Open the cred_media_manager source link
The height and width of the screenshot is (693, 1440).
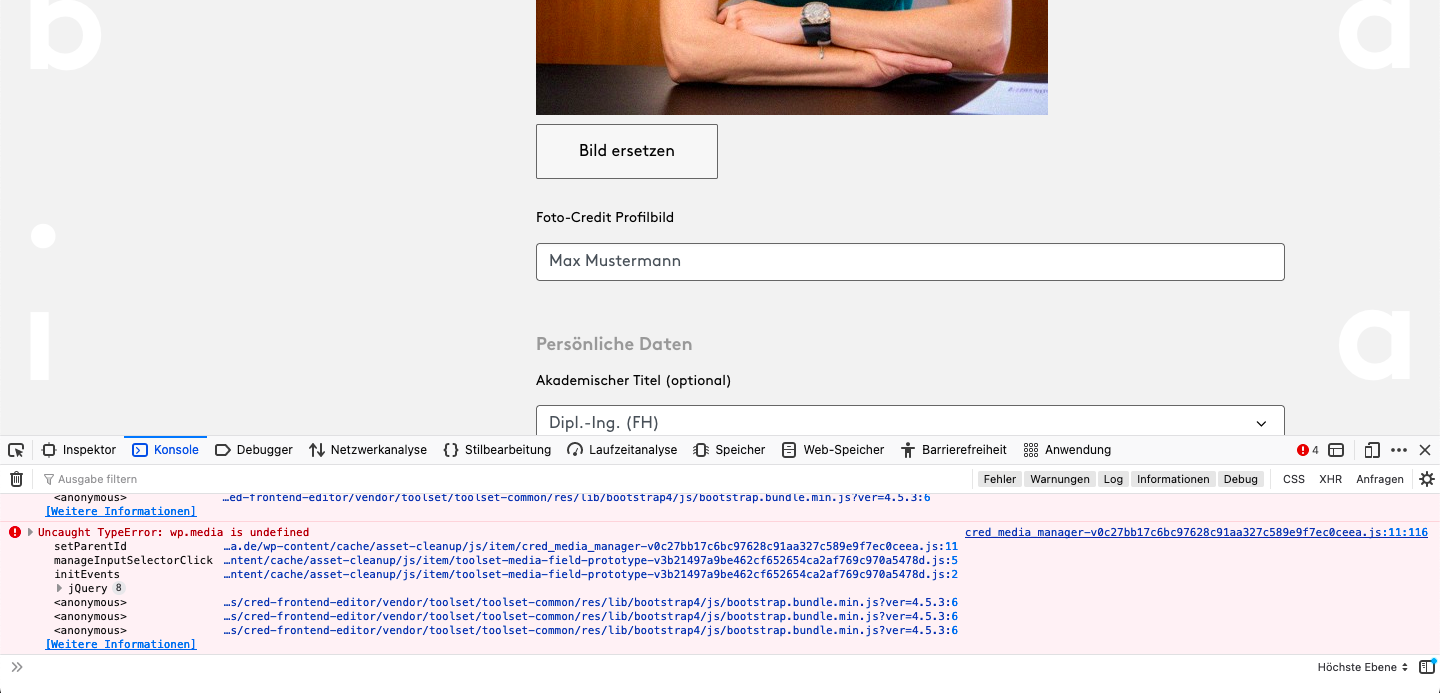pyautogui.click(x=1196, y=532)
